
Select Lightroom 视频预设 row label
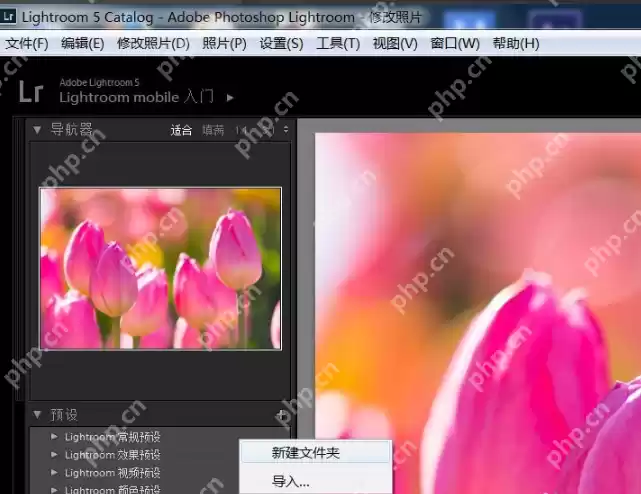click(x=112, y=473)
